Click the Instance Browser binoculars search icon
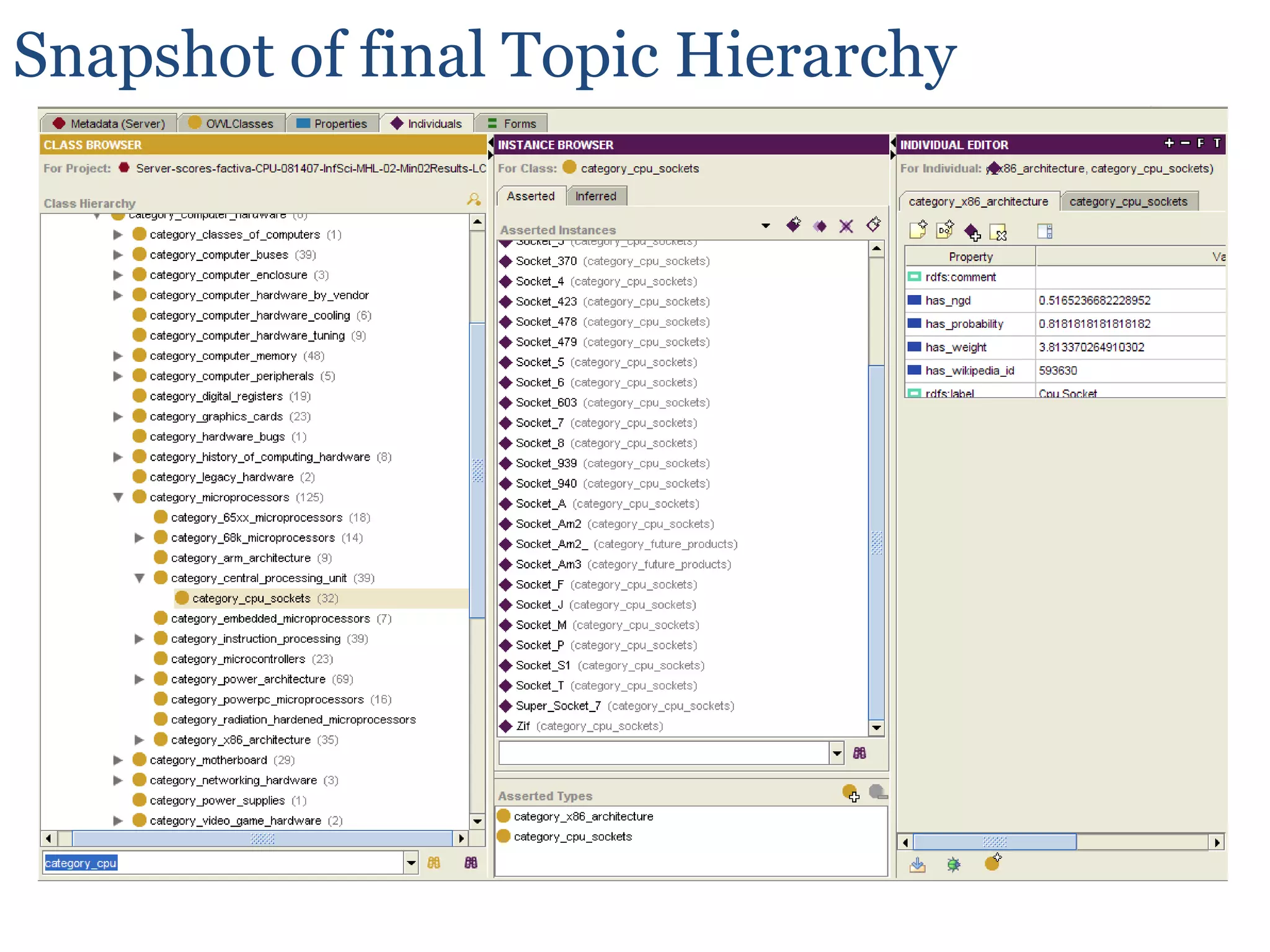 [859, 753]
